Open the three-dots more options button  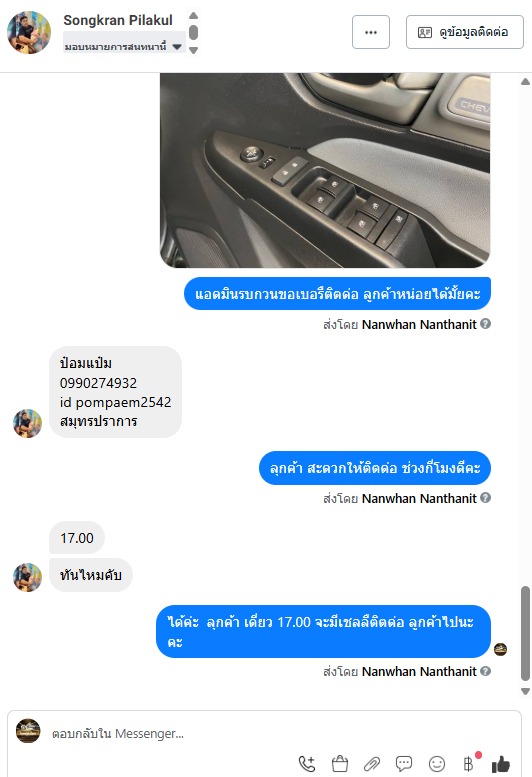pyautogui.click(x=371, y=32)
